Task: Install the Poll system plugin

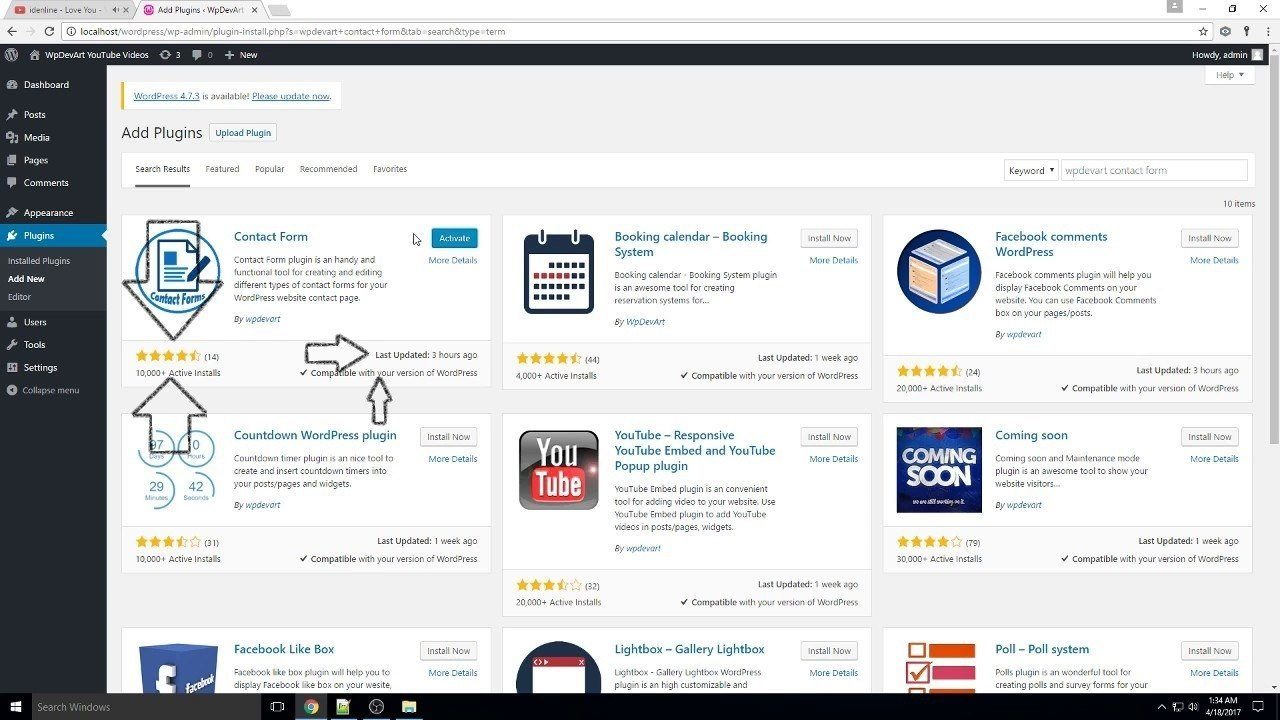Action: click(1210, 651)
